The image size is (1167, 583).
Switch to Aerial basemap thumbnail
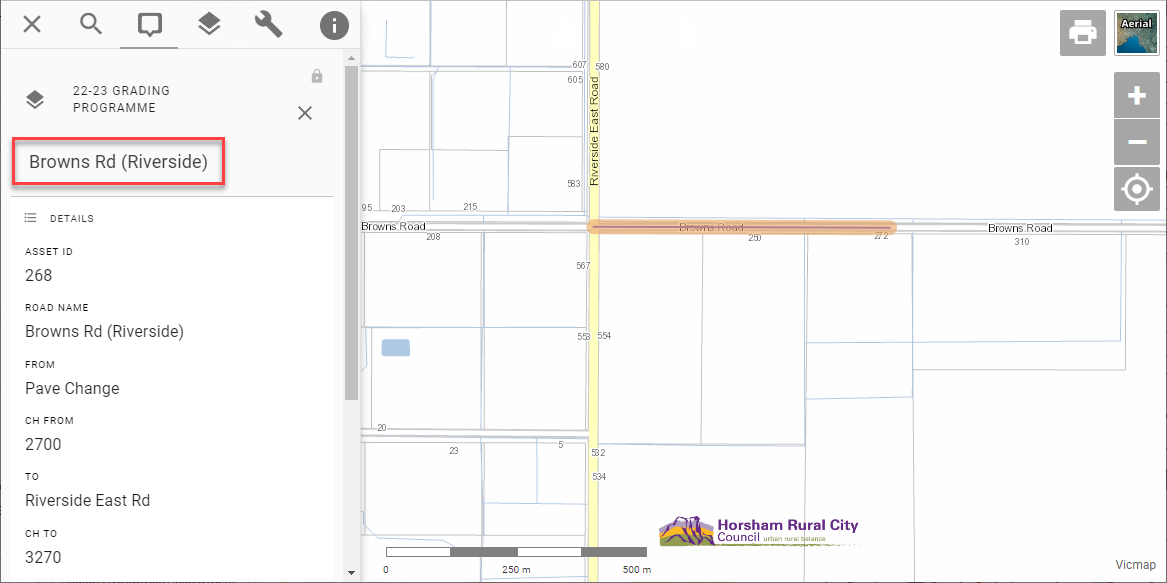(1137, 33)
